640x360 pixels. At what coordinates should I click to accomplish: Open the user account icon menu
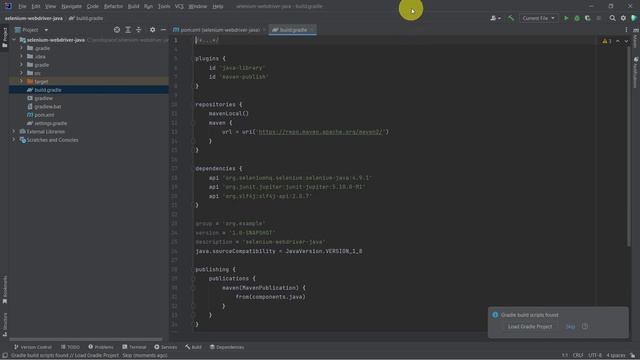click(x=495, y=18)
